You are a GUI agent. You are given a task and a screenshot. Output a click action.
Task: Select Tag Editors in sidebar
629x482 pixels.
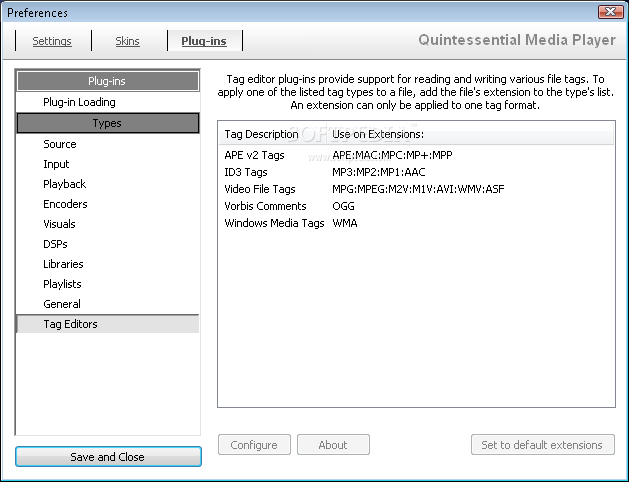pos(107,324)
